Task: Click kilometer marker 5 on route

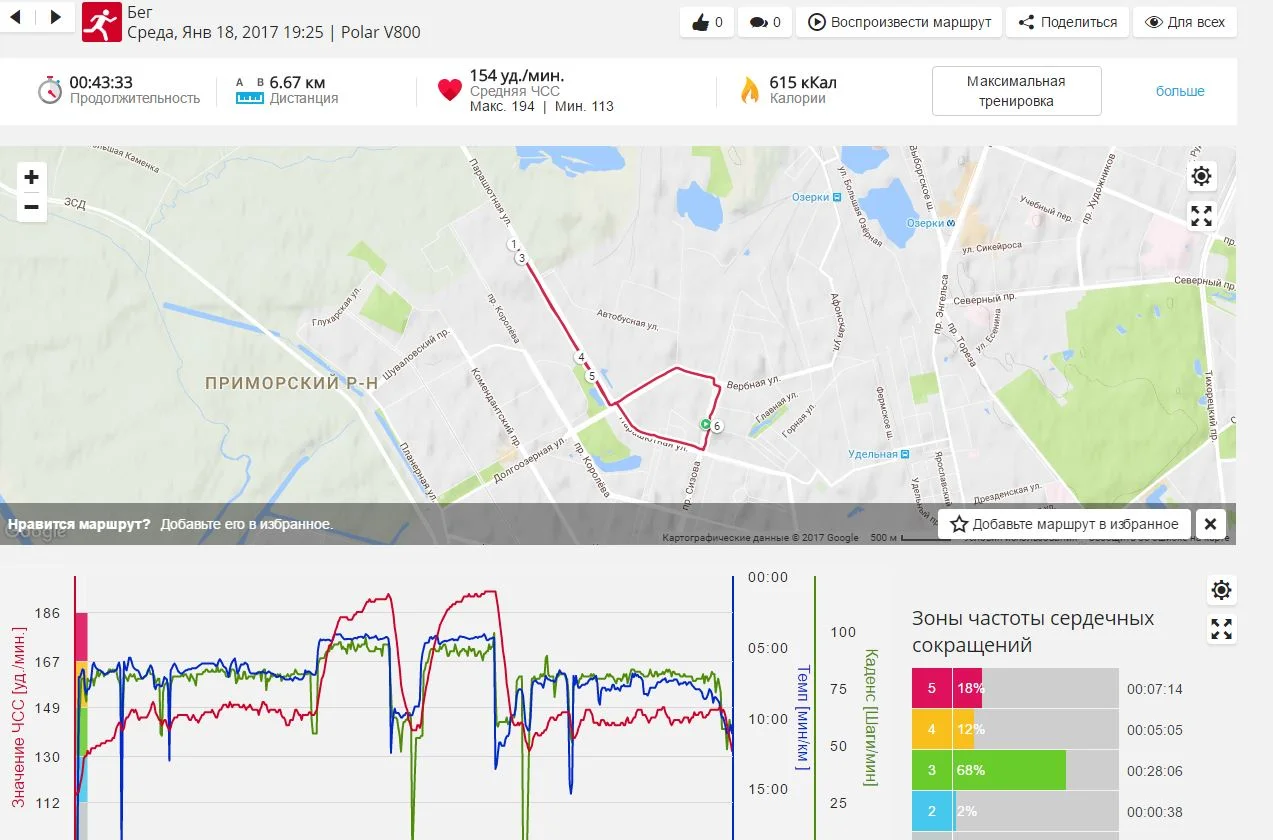Action: (x=592, y=376)
